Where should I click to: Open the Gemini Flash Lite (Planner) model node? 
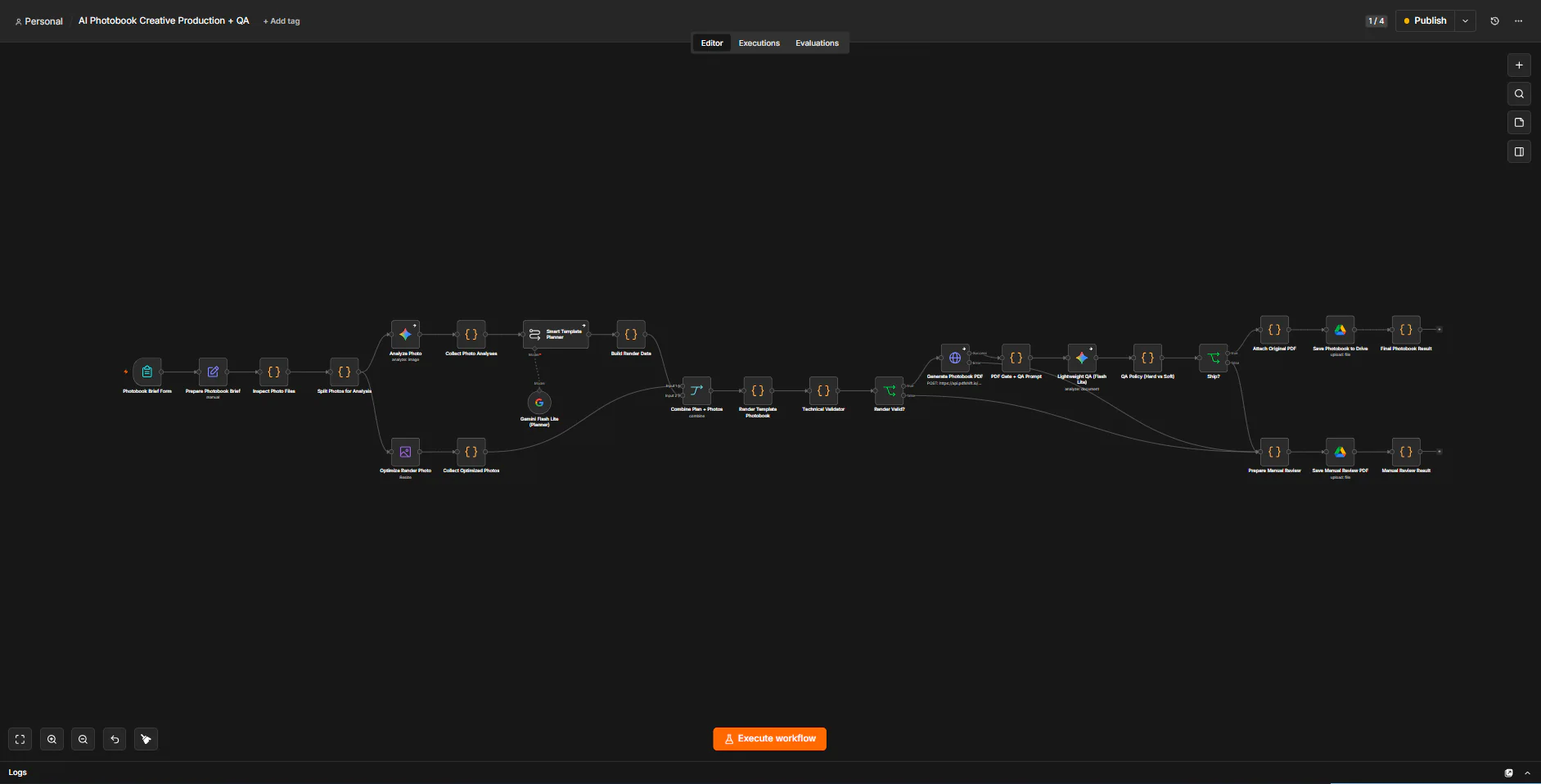(539, 403)
